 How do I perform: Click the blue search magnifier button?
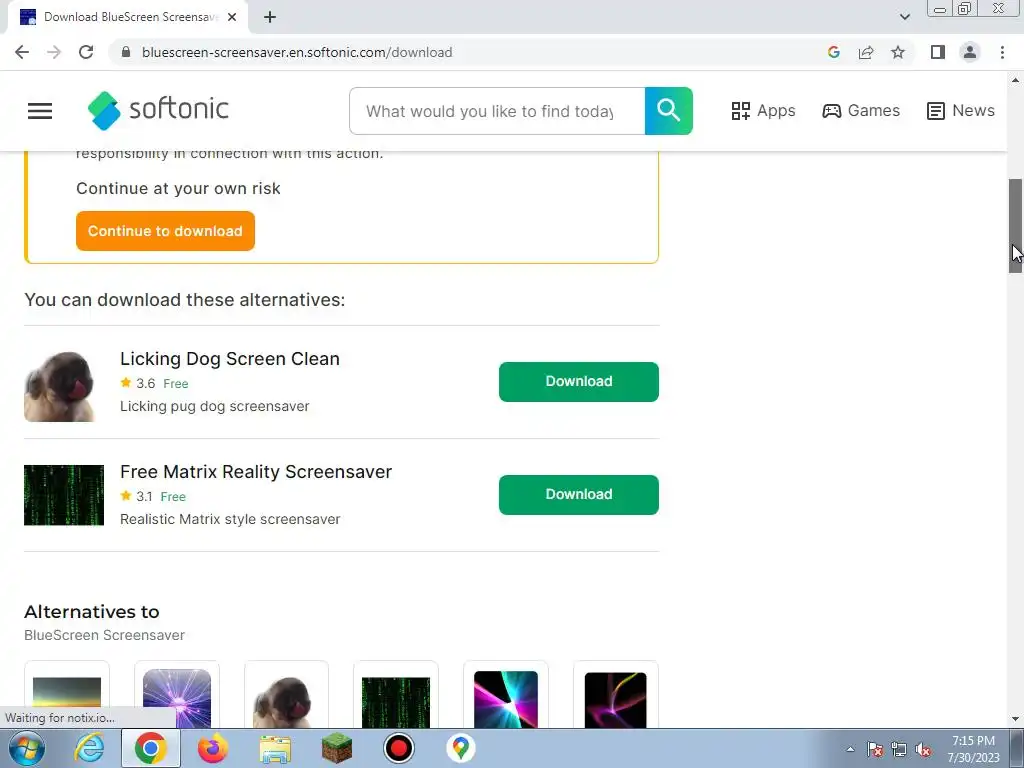tap(669, 111)
